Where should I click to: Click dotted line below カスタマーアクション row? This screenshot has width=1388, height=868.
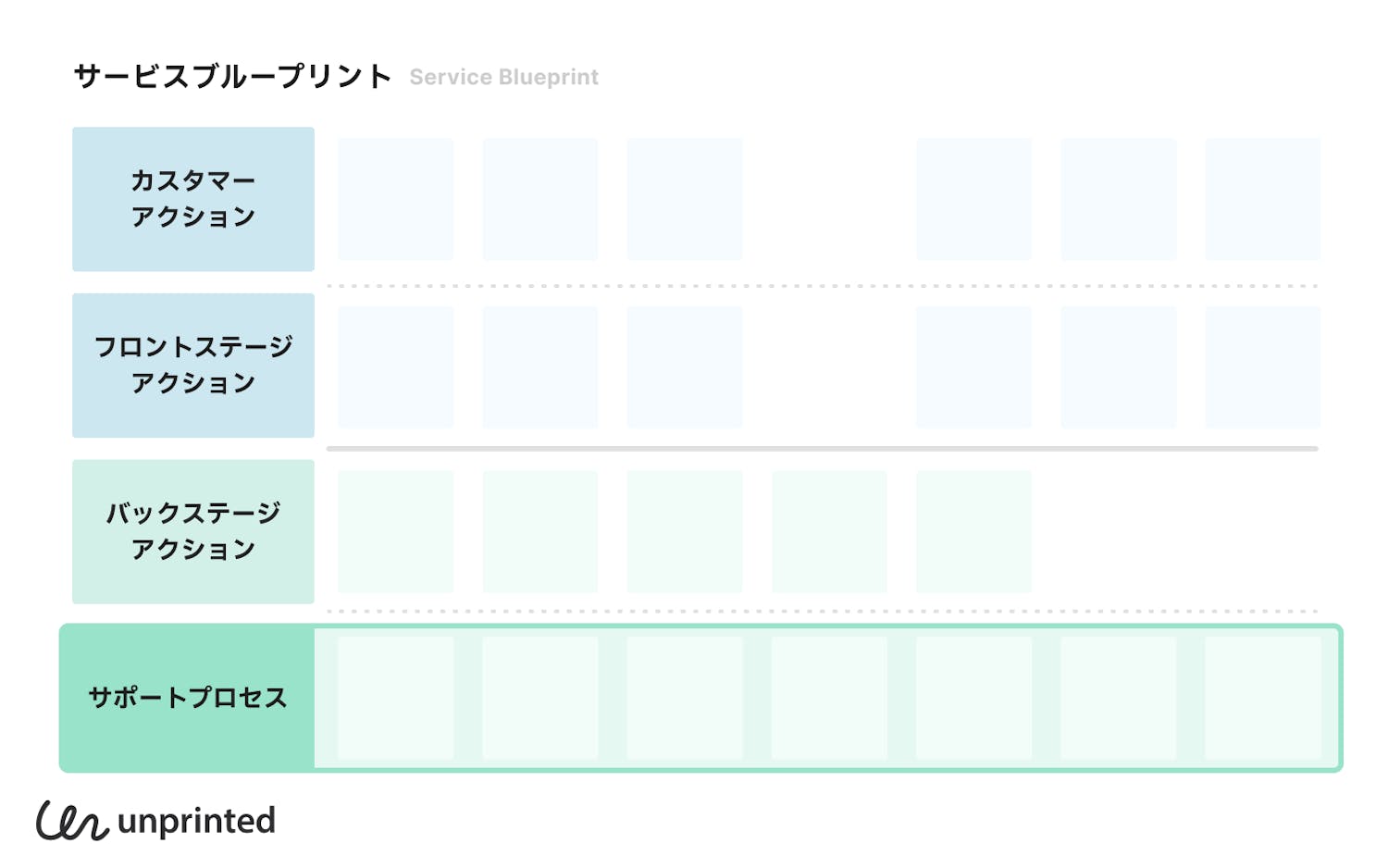[x=822, y=286]
